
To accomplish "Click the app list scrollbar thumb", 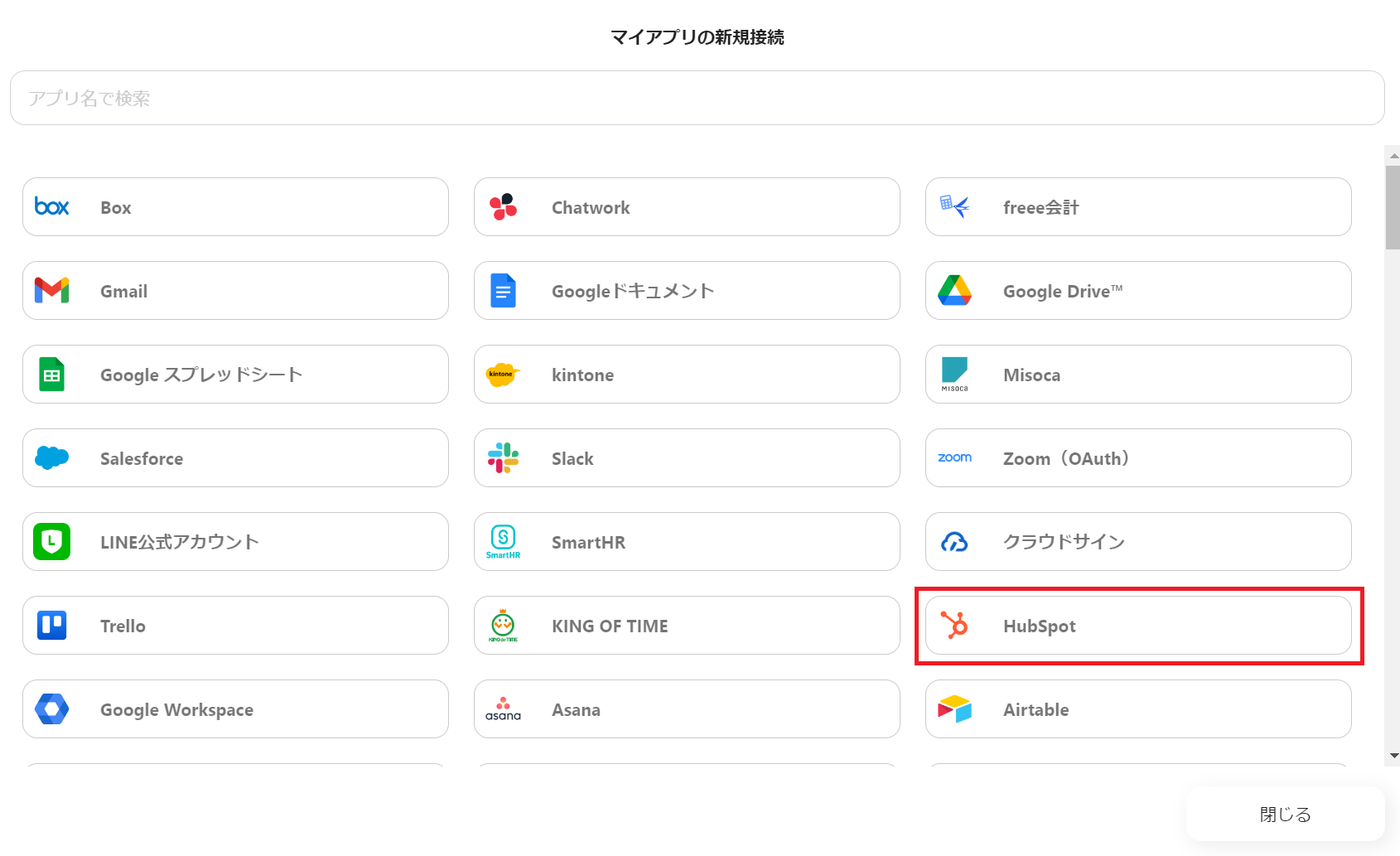I will [1393, 207].
